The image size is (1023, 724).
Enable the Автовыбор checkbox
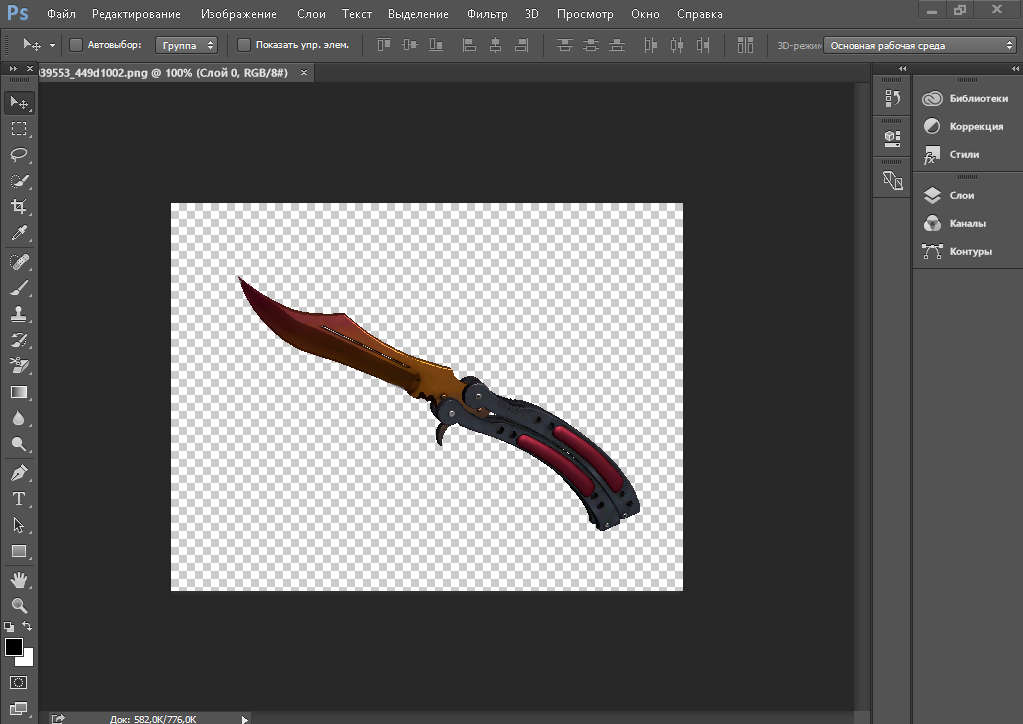point(76,45)
